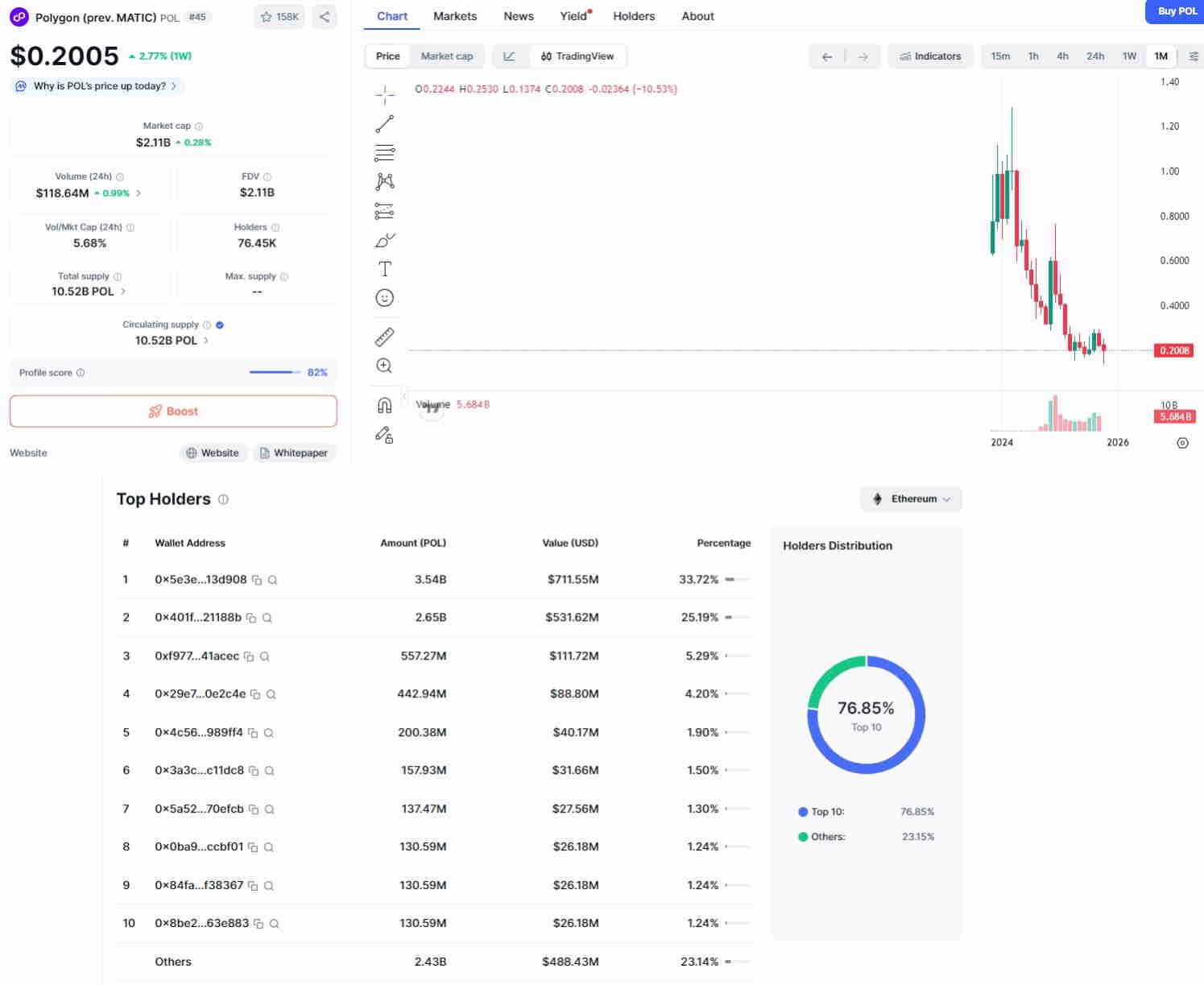Copy wallet address 0x8be2...63e883
This screenshot has width=1204, height=985.
click(x=259, y=924)
